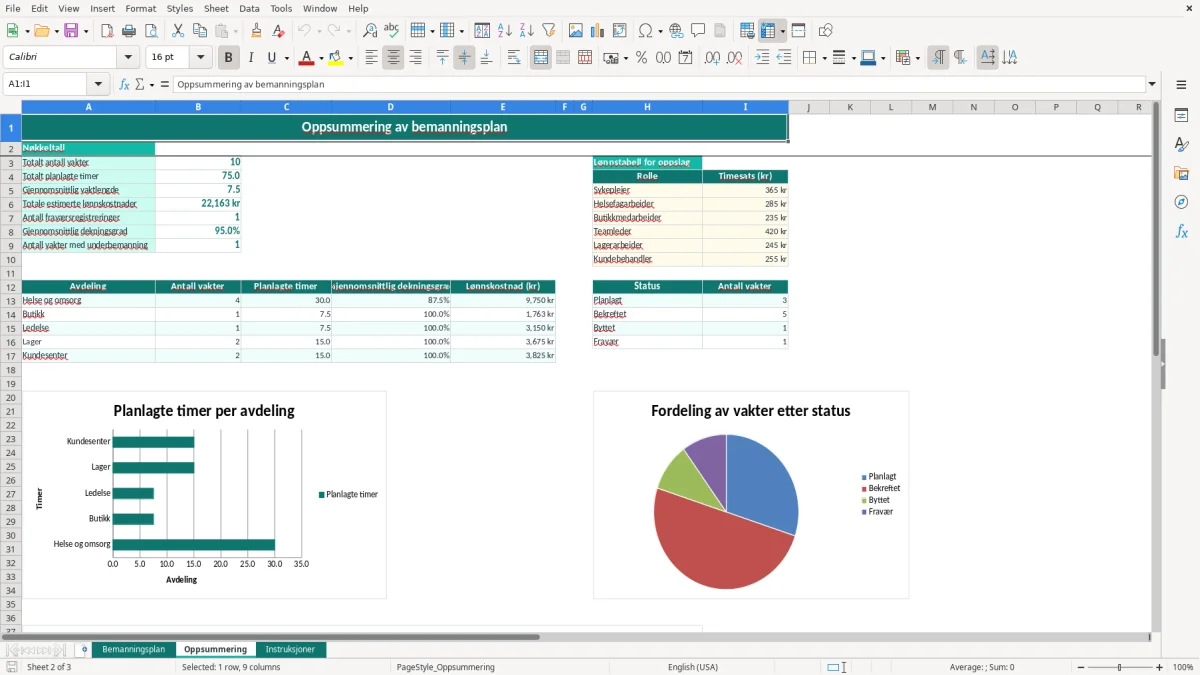Viewport: 1200px width, 675px height.
Task: Expand the Name Box dropdown
Action: pos(98,84)
